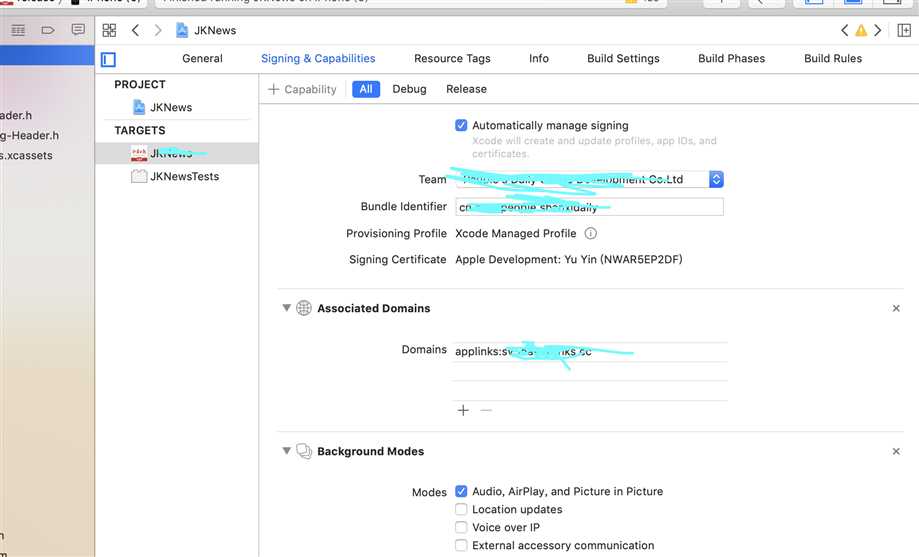Open the related items grid icon

[109, 30]
